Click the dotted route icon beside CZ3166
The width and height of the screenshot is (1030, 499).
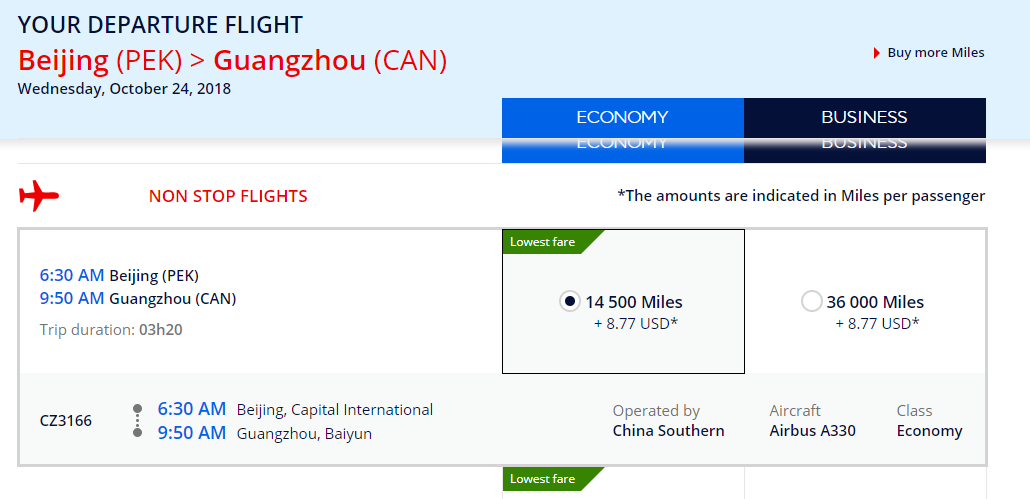(x=137, y=421)
